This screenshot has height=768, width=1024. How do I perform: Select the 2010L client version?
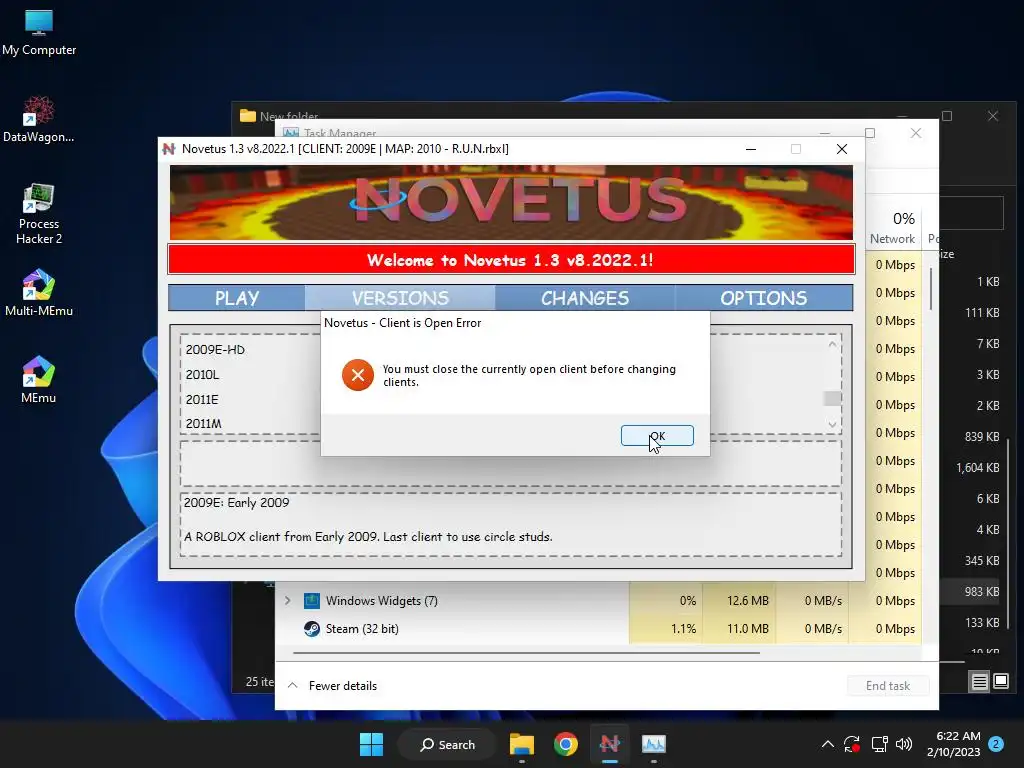tap(202, 374)
